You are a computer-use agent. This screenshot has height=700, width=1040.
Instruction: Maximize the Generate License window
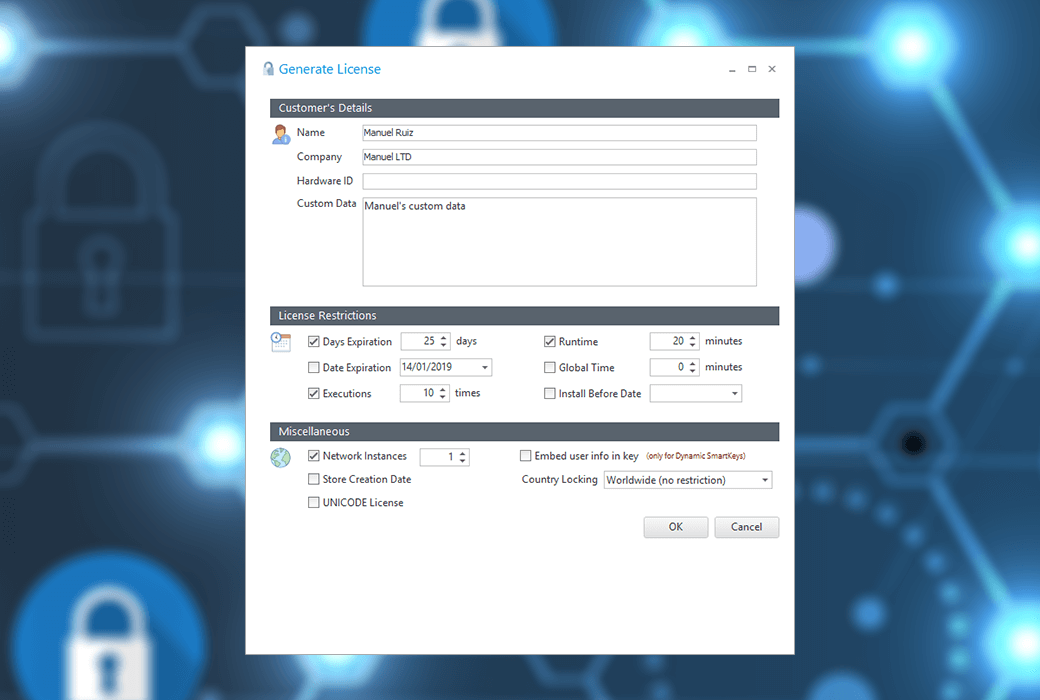click(x=752, y=70)
